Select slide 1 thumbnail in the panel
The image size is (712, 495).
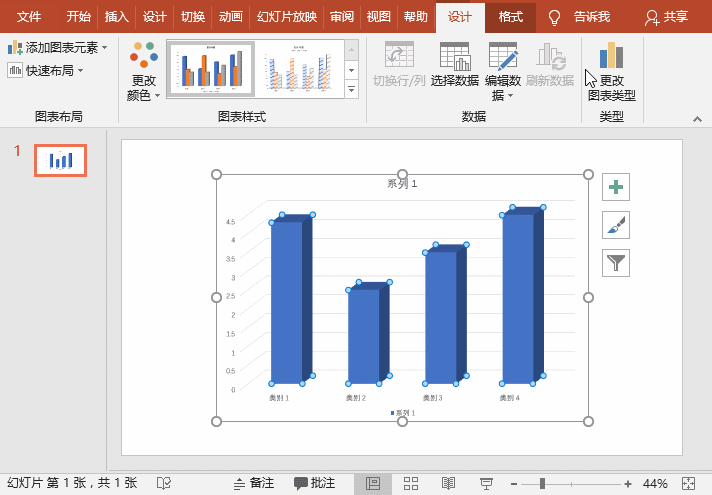coord(60,160)
